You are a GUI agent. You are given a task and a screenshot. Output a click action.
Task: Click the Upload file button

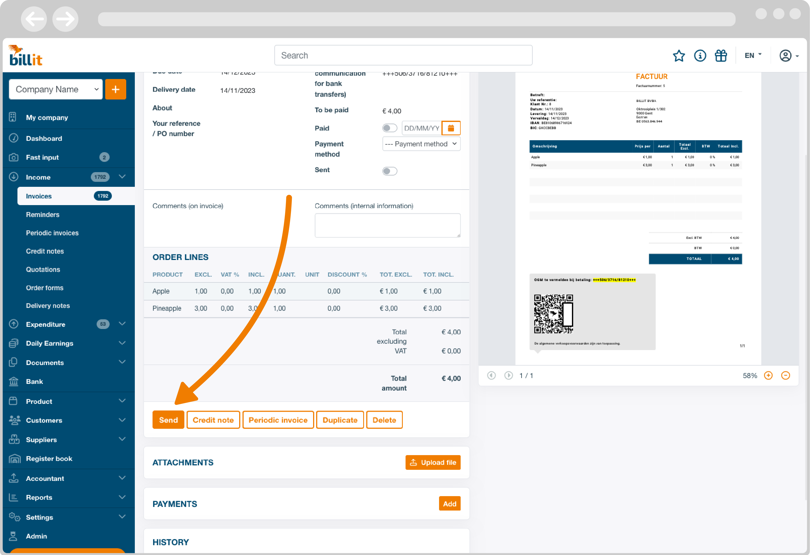coord(433,463)
